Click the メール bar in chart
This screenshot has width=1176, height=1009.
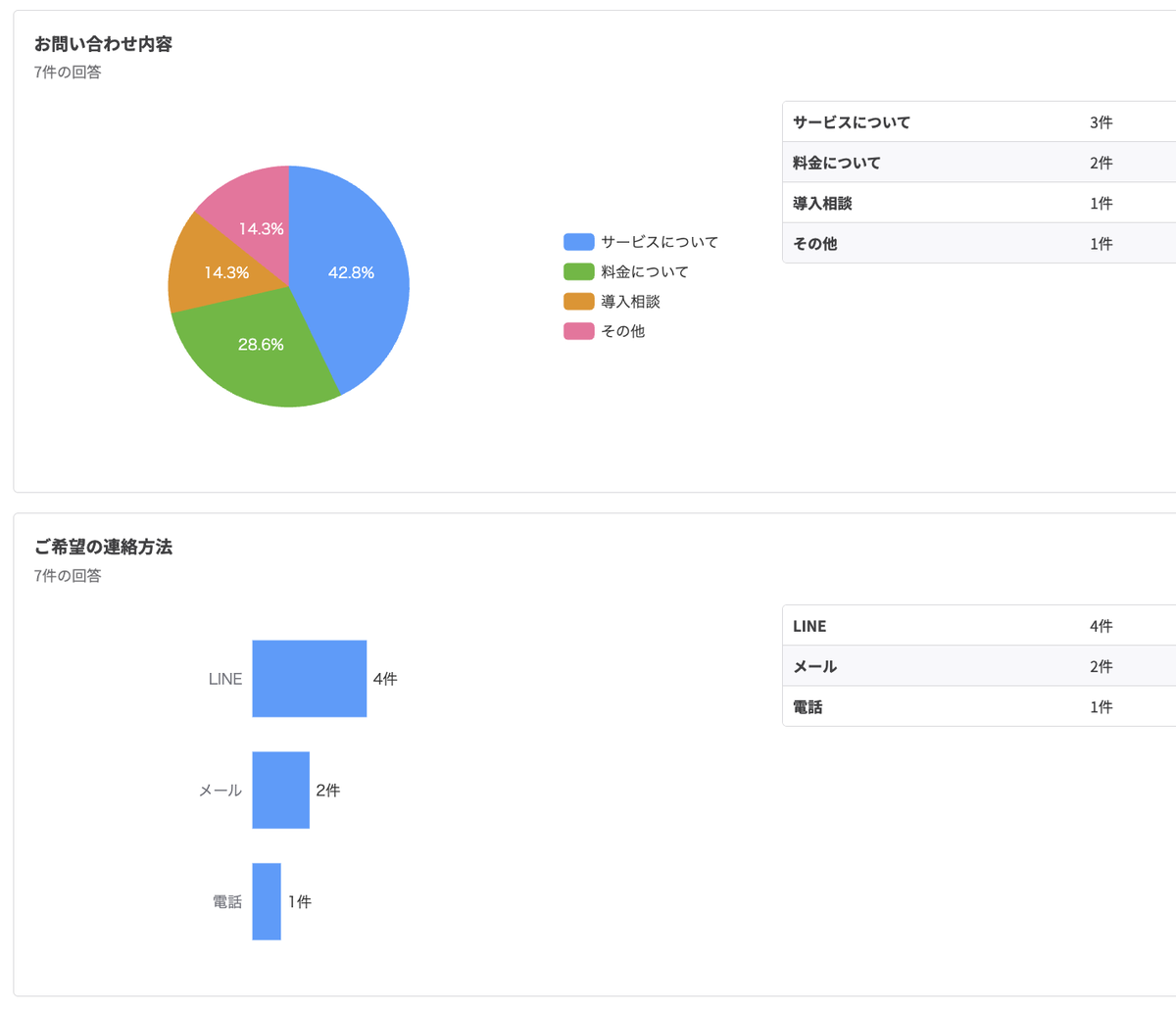pos(281,791)
